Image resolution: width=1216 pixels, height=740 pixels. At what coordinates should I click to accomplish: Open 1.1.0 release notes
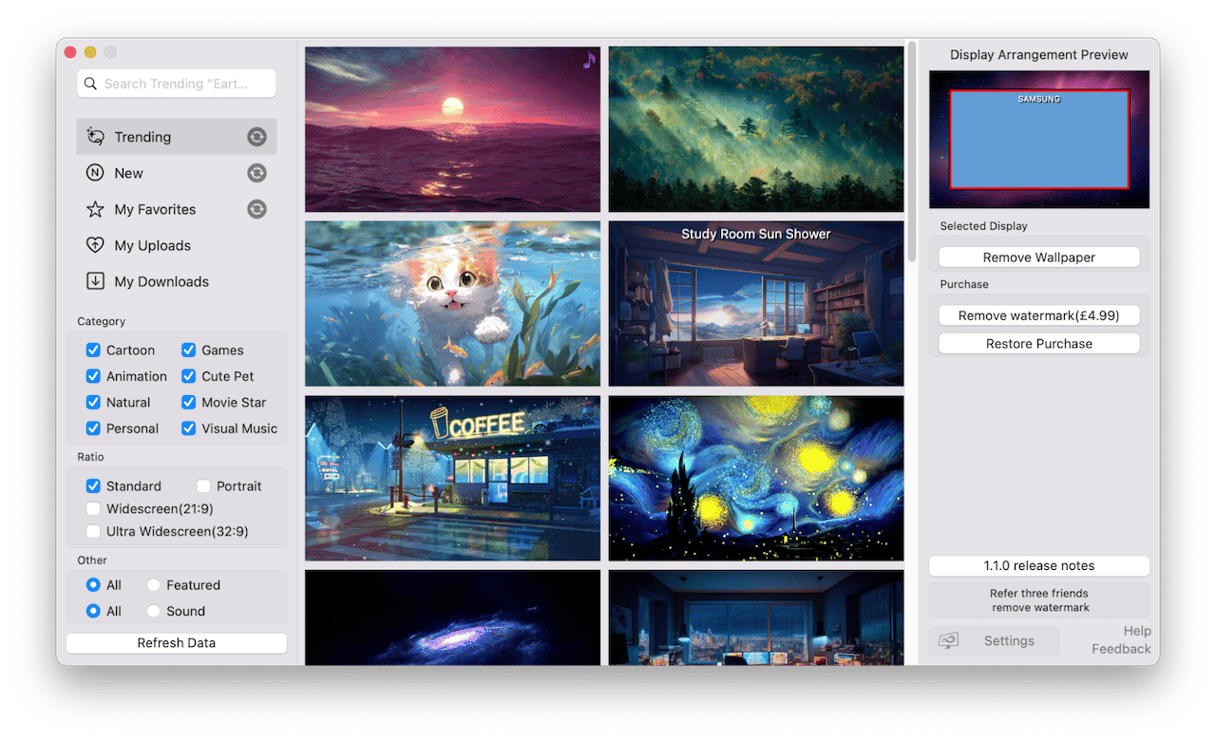click(x=1039, y=566)
